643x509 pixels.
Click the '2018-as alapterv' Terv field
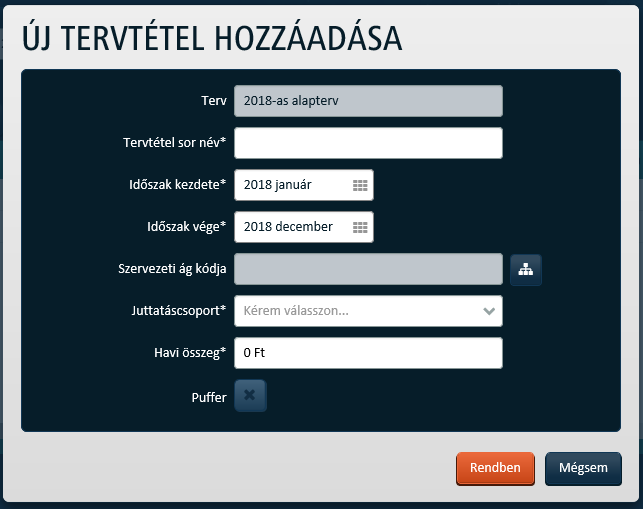368,101
